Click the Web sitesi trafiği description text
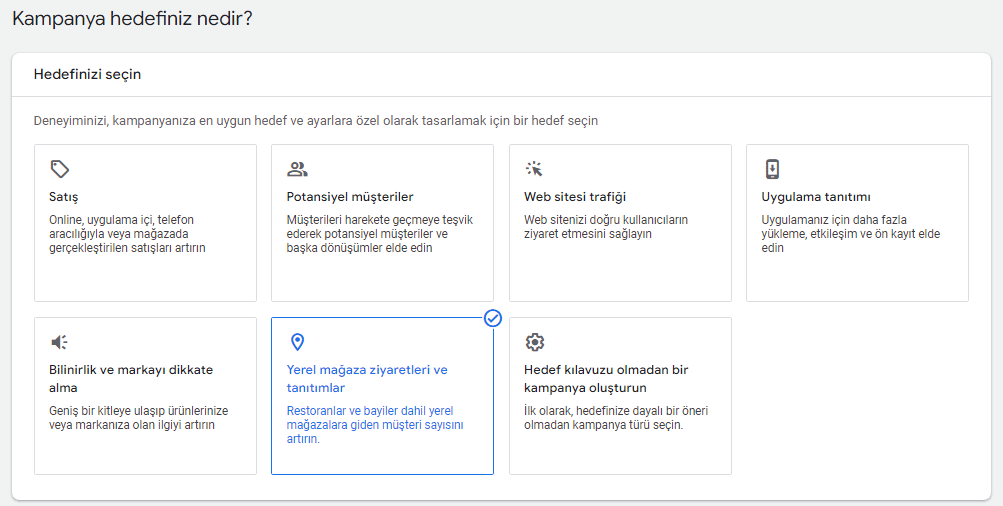The height and width of the screenshot is (506, 1003). [606, 226]
